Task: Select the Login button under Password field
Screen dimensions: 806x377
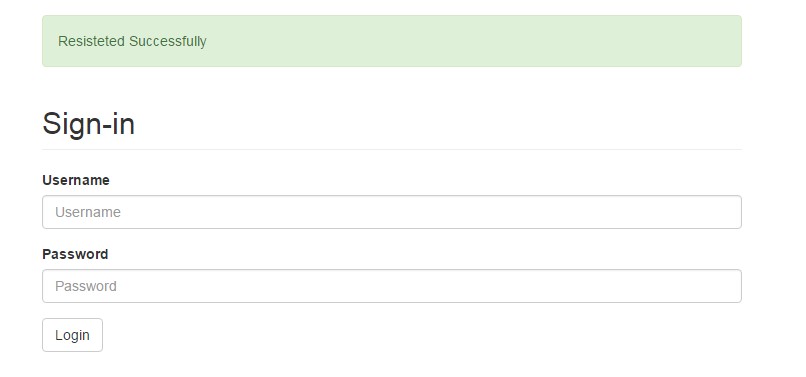Action: (72, 335)
